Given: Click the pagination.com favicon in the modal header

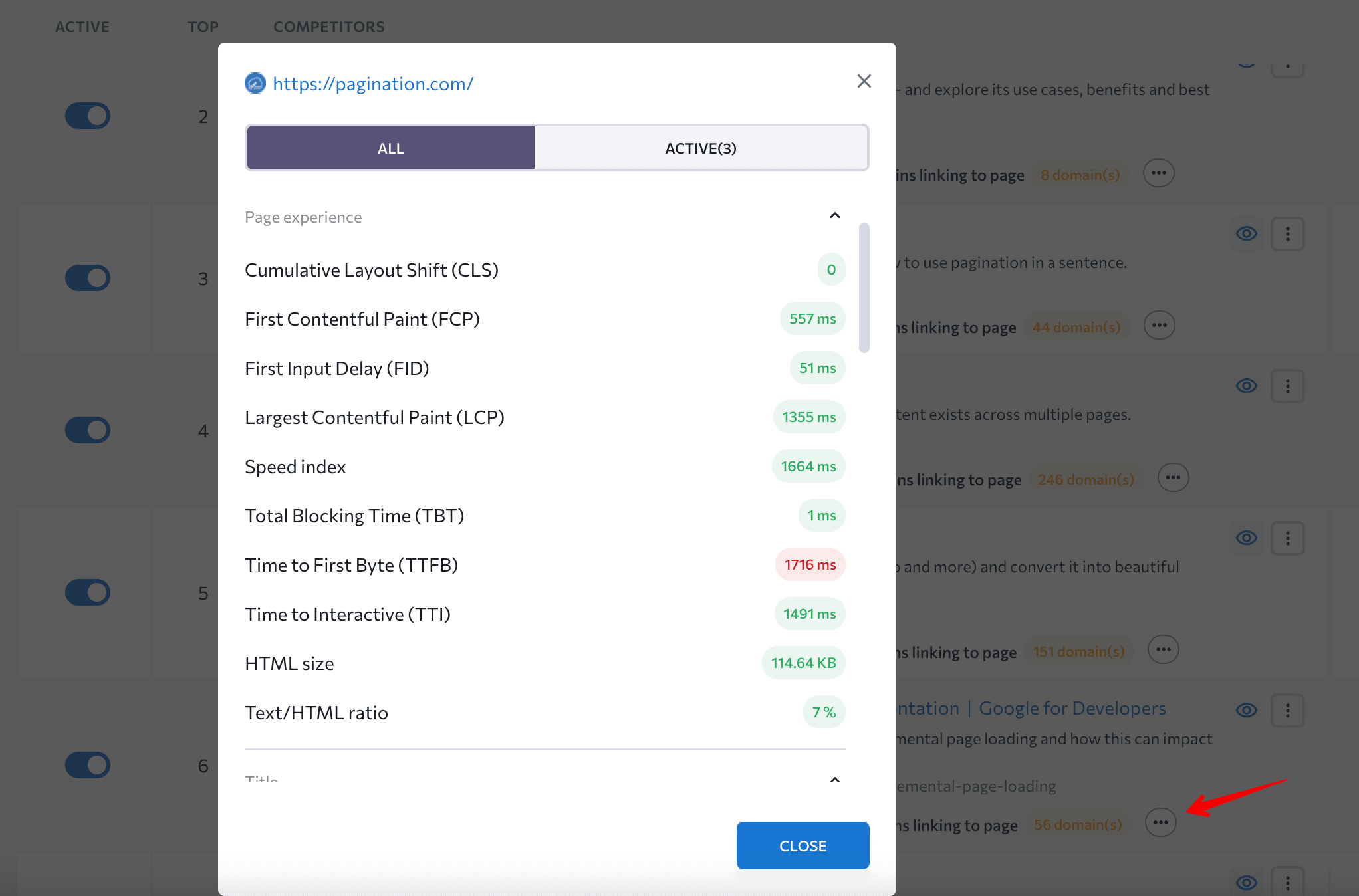Looking at the screenshot, I should click(x=255, y=83).
